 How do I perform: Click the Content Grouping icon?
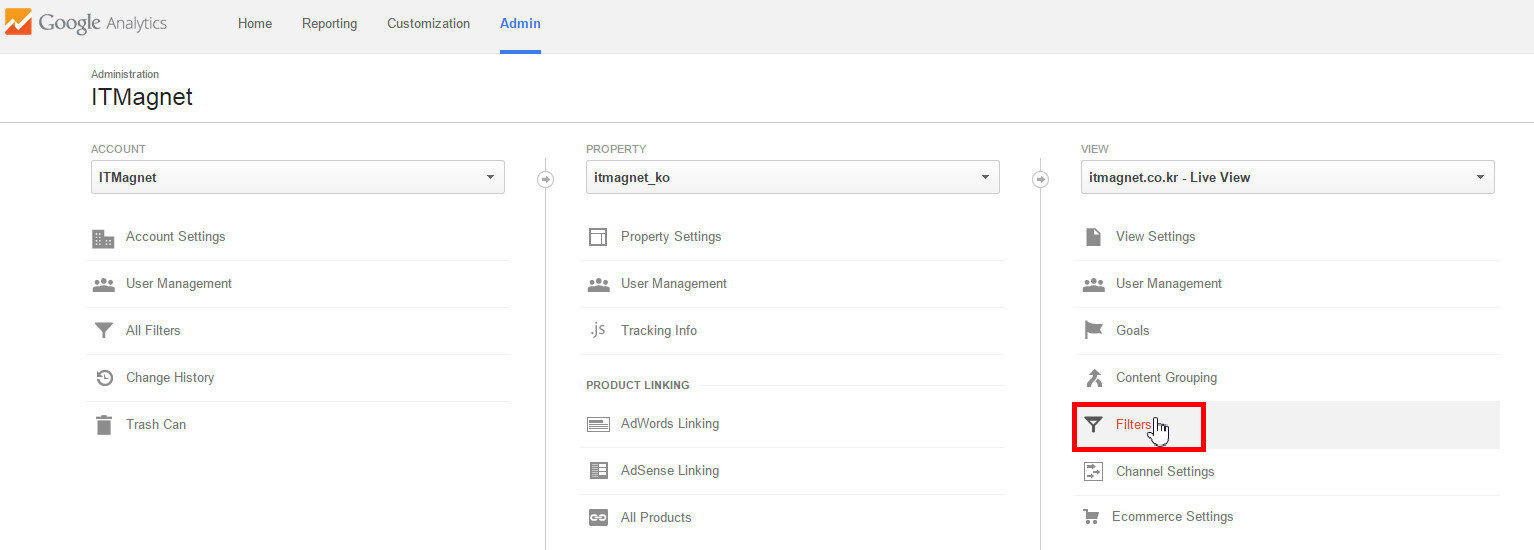[x=1093, y=378]
